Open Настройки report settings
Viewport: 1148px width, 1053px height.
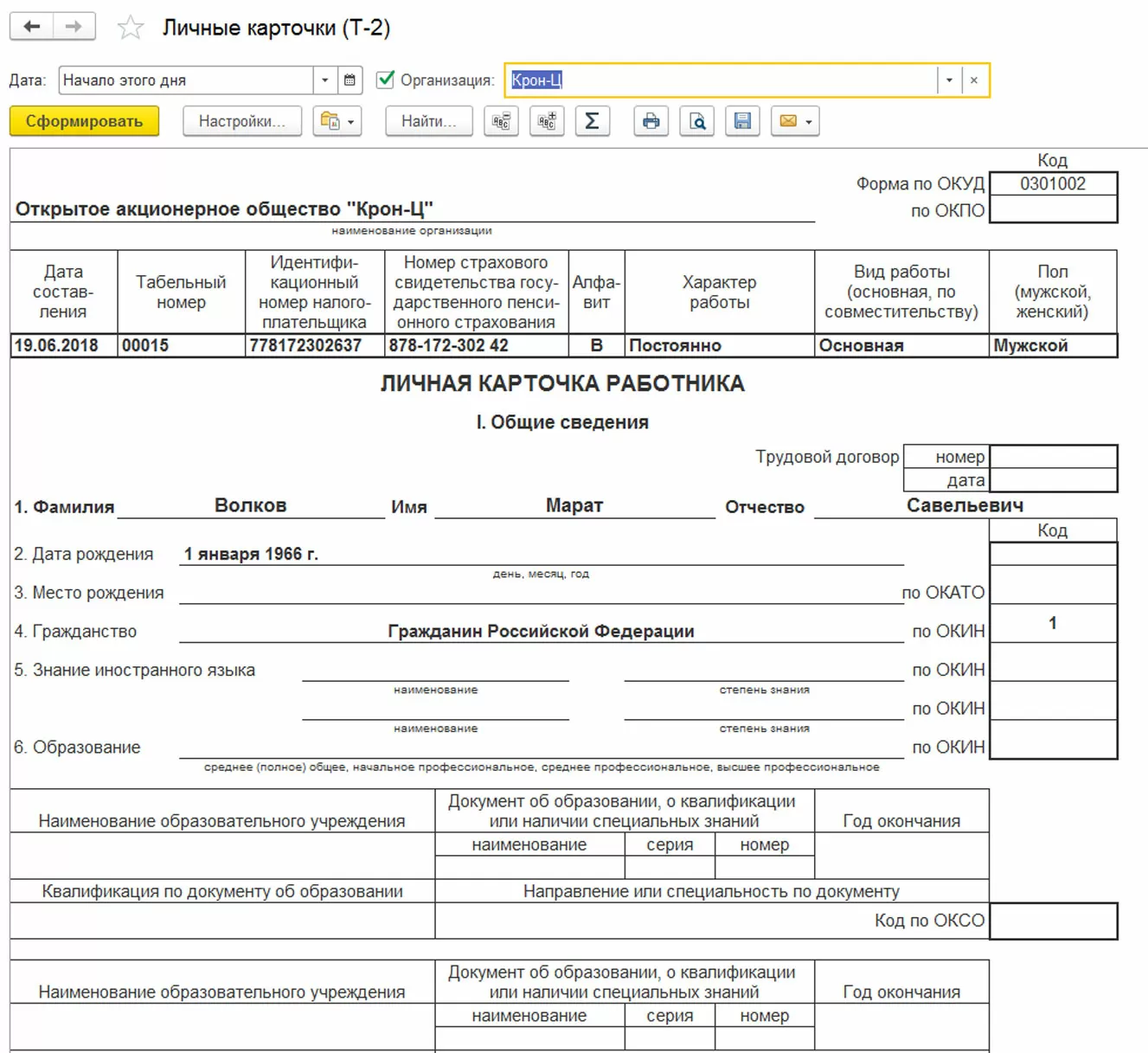(x=242, y=121)
